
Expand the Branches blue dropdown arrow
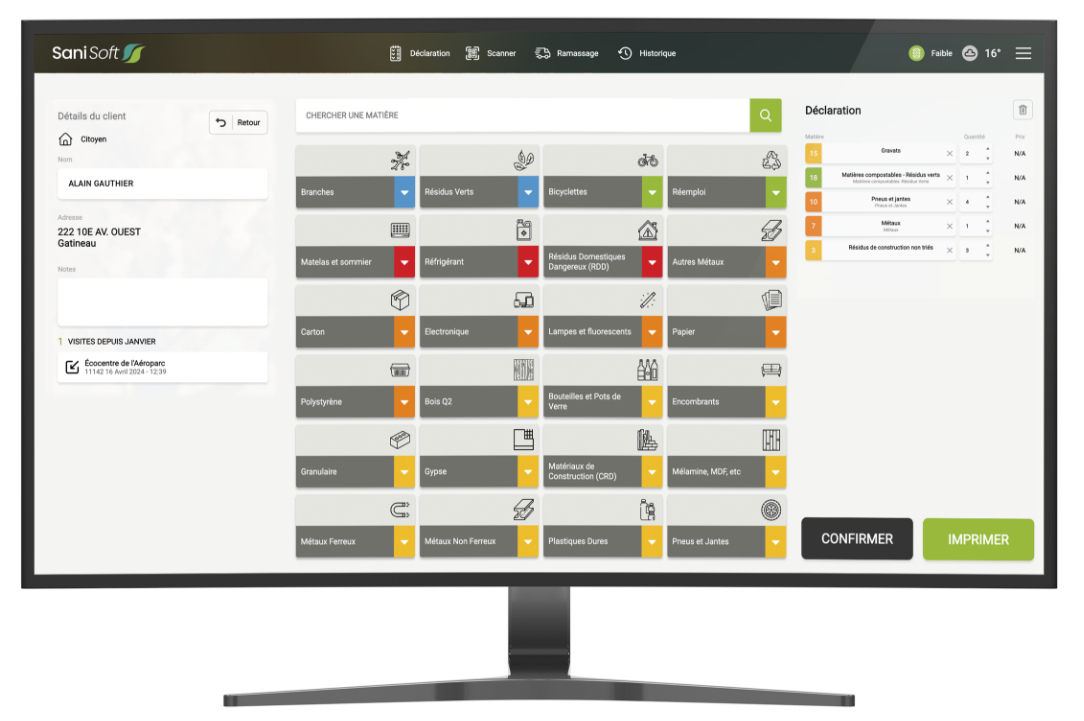404,192
